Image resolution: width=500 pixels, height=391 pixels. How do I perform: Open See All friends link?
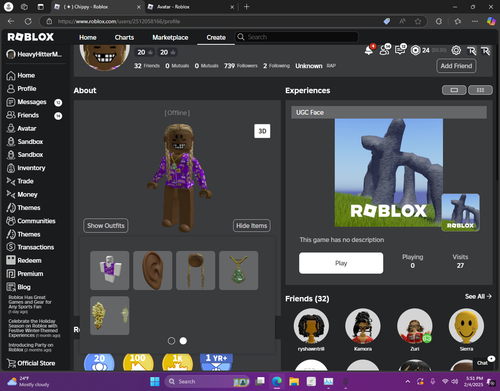[x=478, y=296]
